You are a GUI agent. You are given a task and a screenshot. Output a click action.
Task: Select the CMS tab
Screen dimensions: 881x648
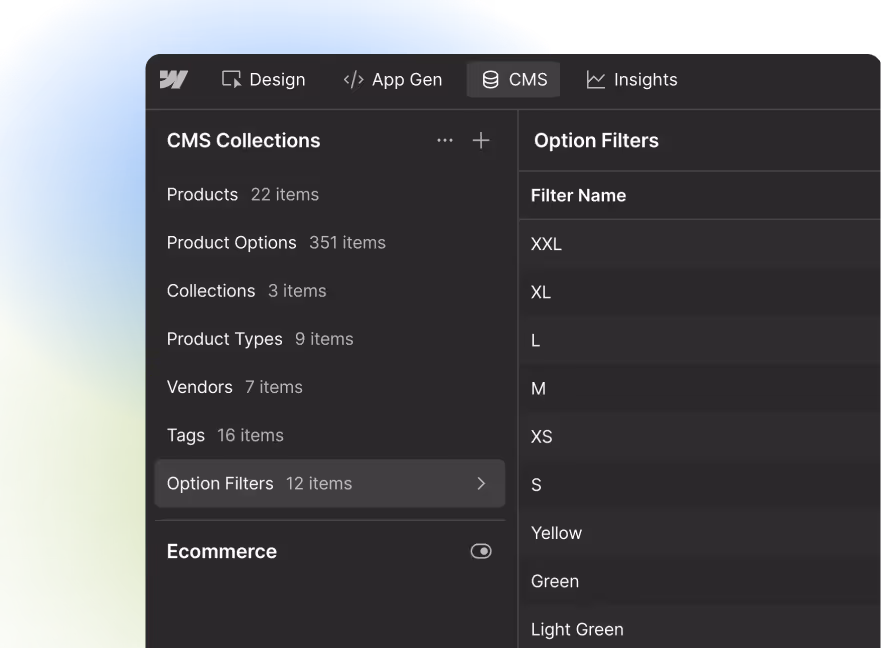pyautogui.click(x=513, y=79)
